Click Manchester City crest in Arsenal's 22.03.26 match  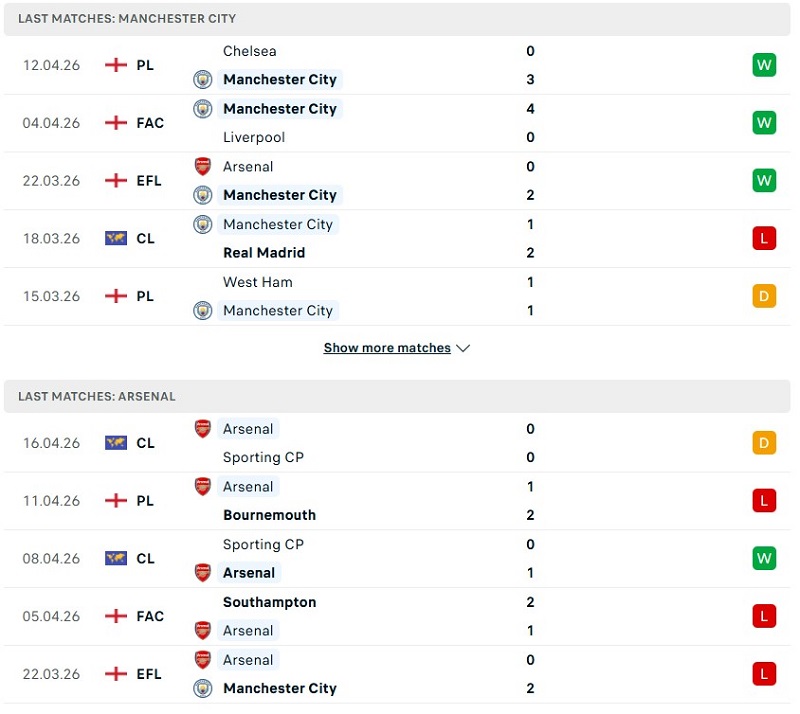tap(203, 689)
